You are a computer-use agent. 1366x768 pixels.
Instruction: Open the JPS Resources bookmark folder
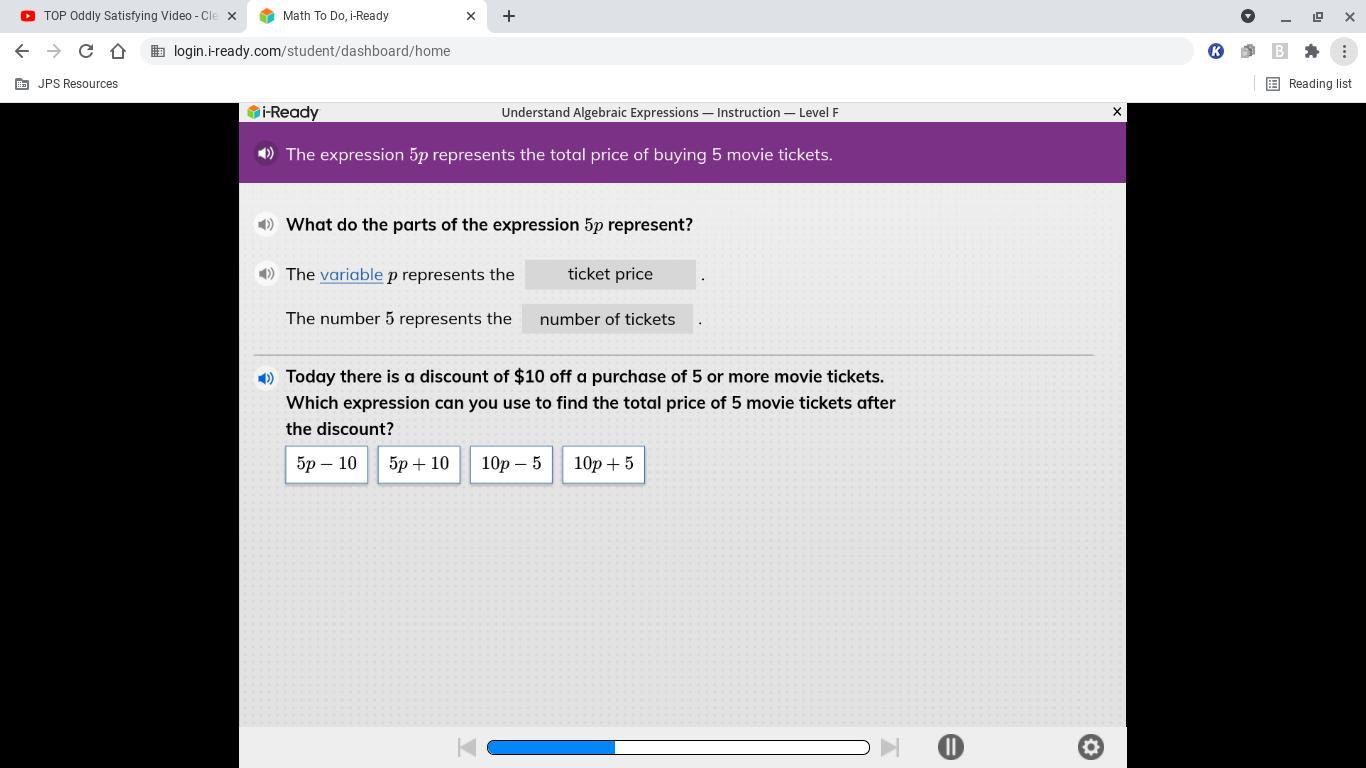click(67, 84)
